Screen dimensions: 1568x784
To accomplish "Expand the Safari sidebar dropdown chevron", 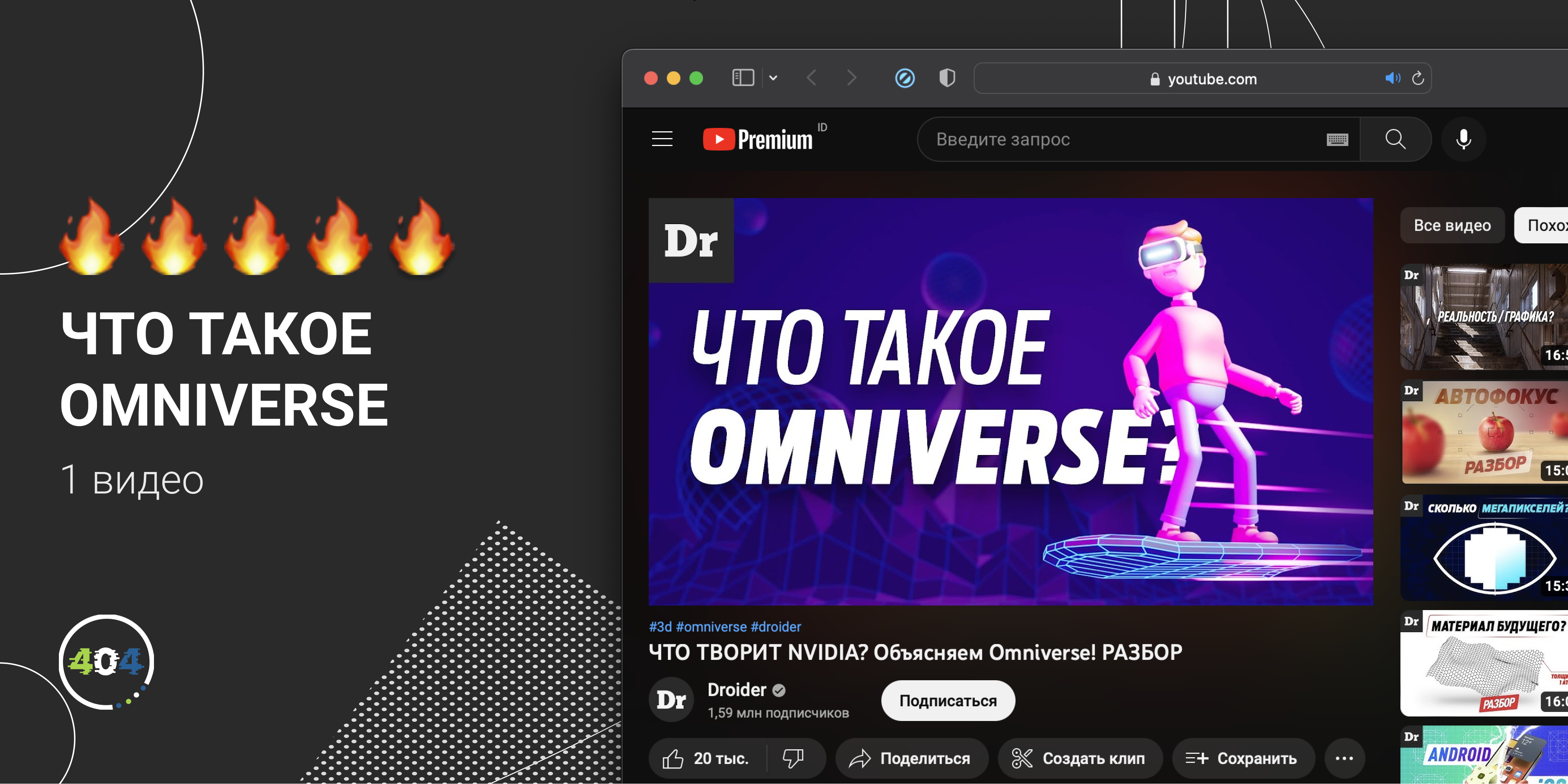I will pos(773,78).
